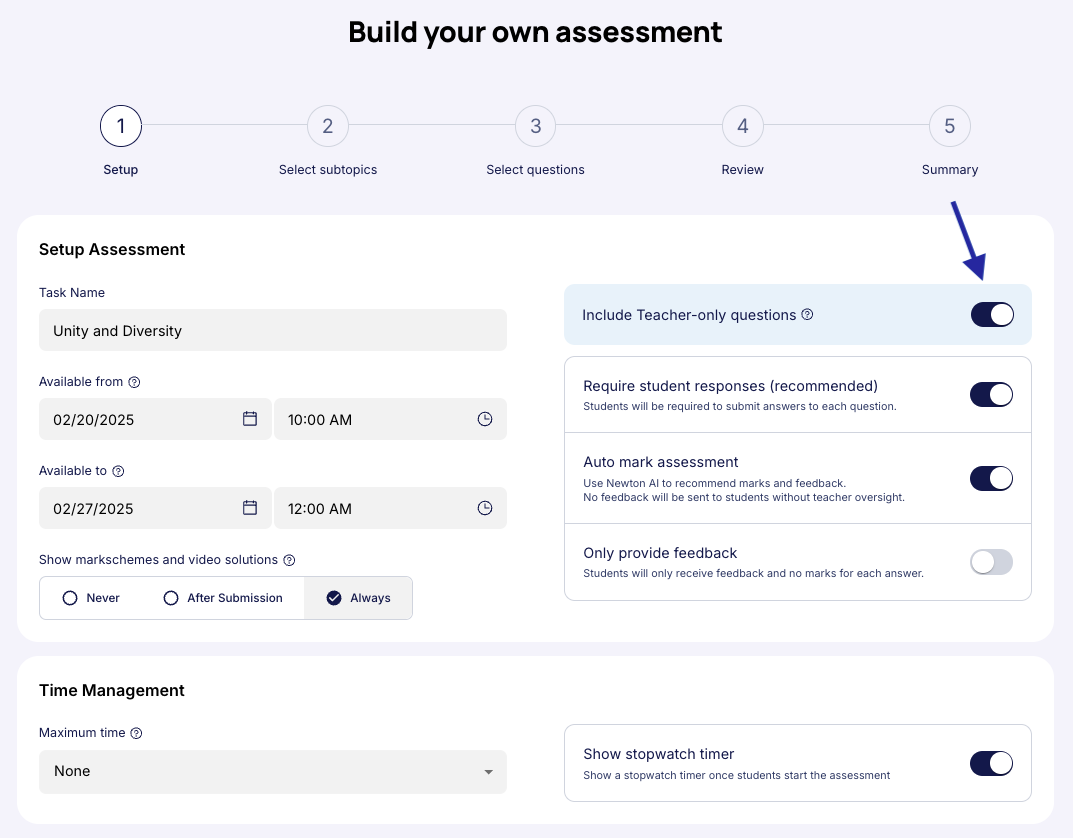1073x838 pixels.
Task: Click the help icon next to Available from
Action: pyautogui.click(x=136, y=381)
